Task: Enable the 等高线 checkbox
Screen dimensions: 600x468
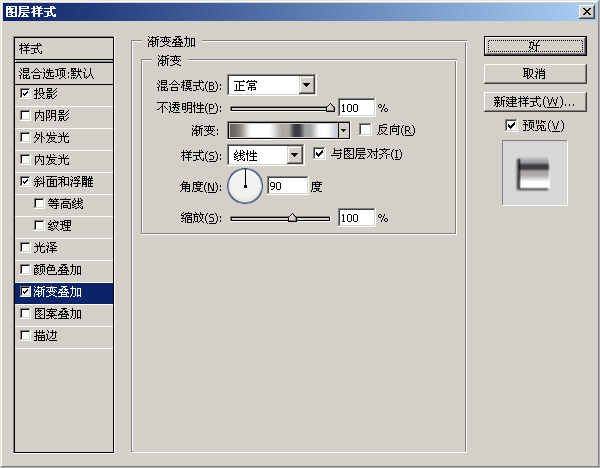Action: click(39, 203)
